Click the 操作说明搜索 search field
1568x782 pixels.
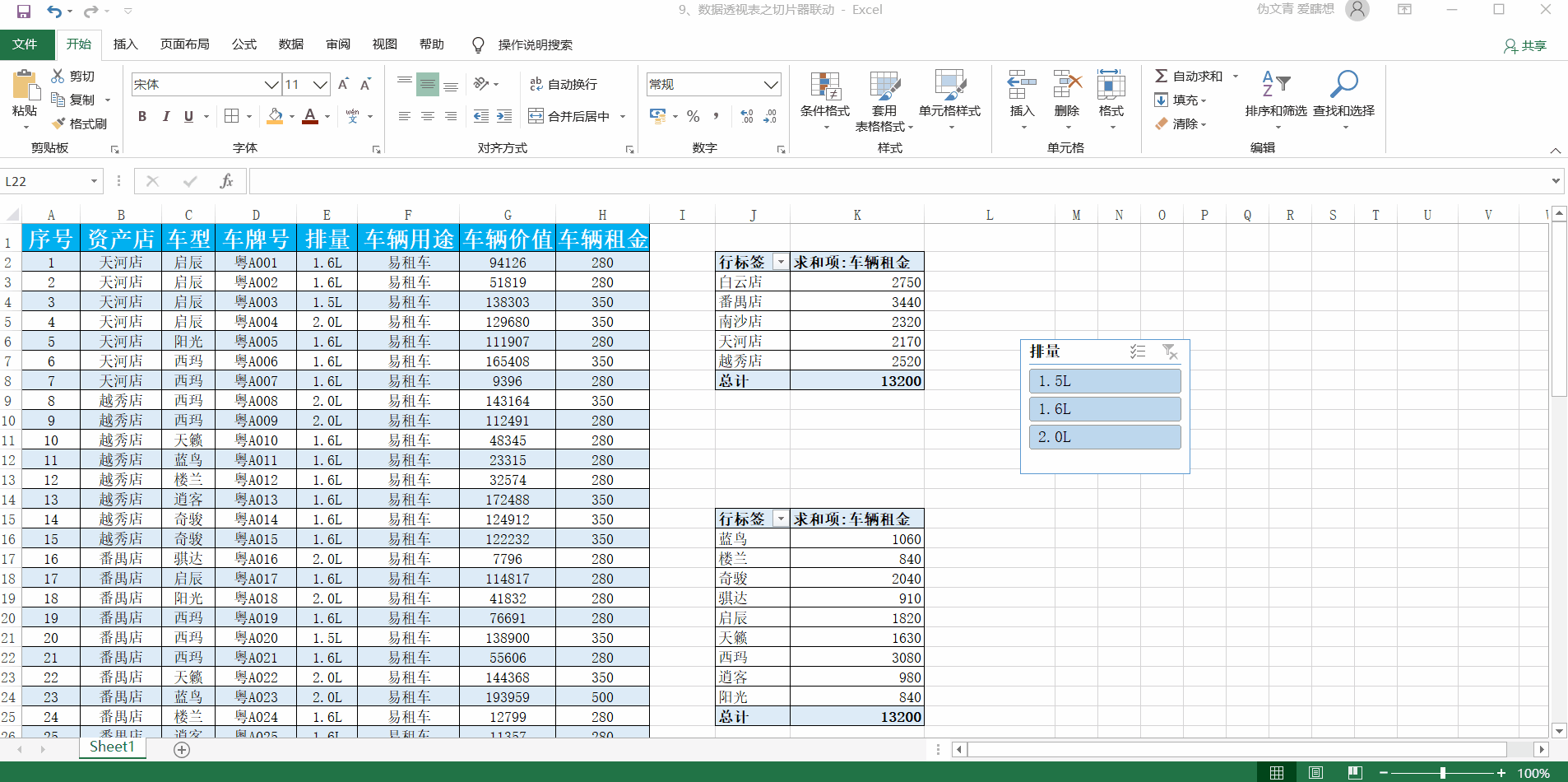click(x=535, y=44)
